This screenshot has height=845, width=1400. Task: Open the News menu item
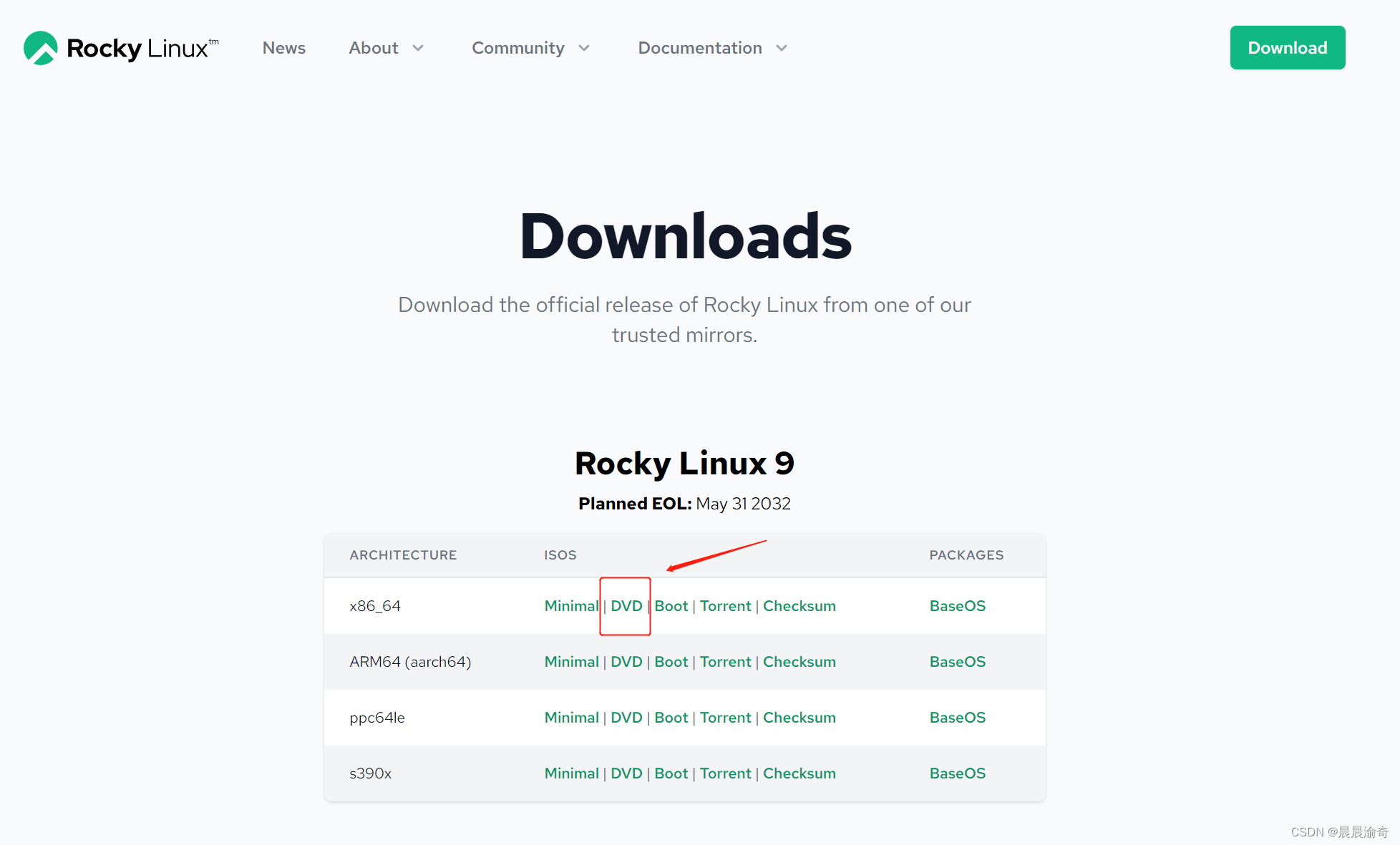[x=284, y=48]
